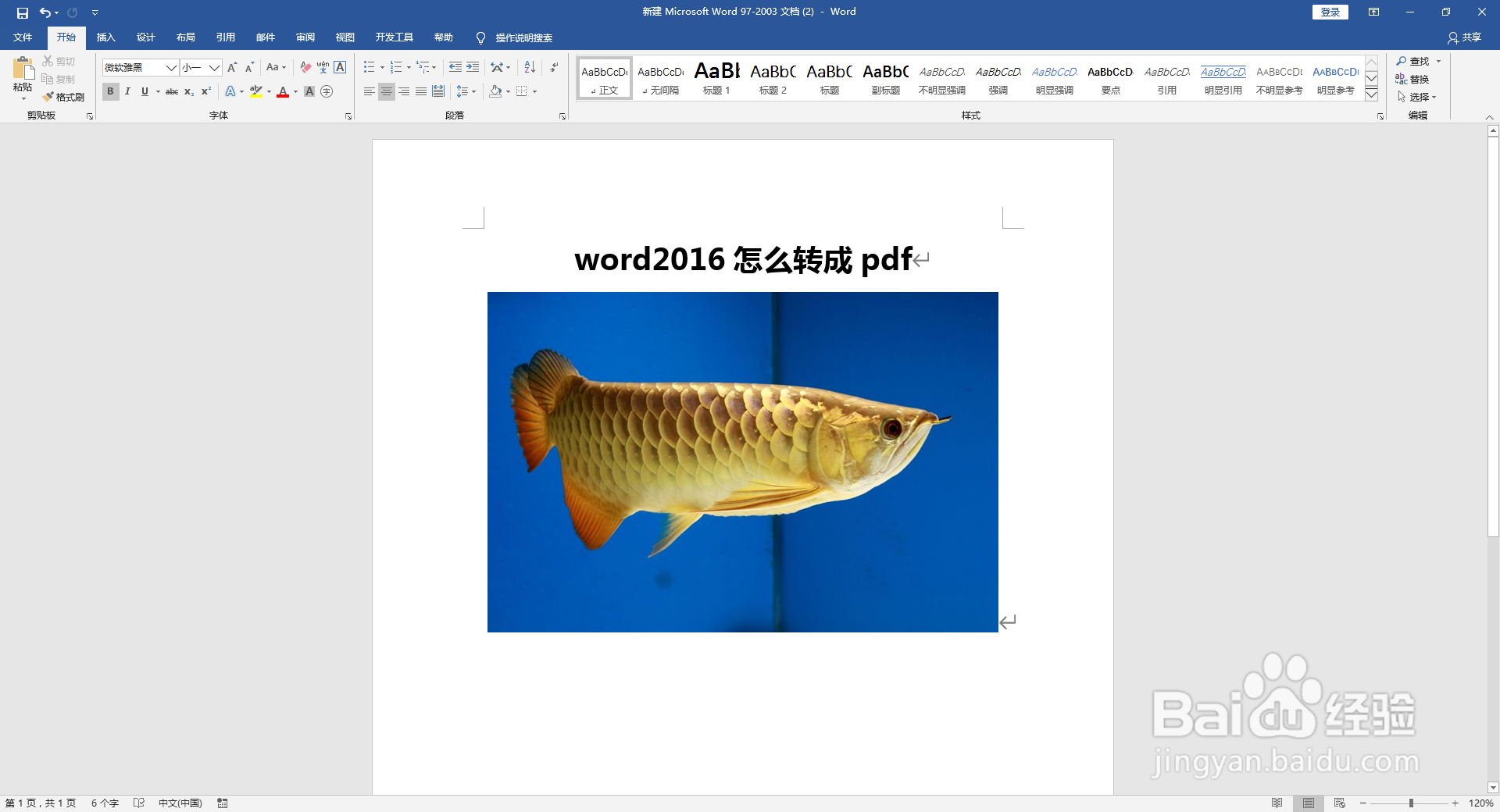Click the Tell Me search box
This screenshot has width=1500, height=812.
point(523,37)
